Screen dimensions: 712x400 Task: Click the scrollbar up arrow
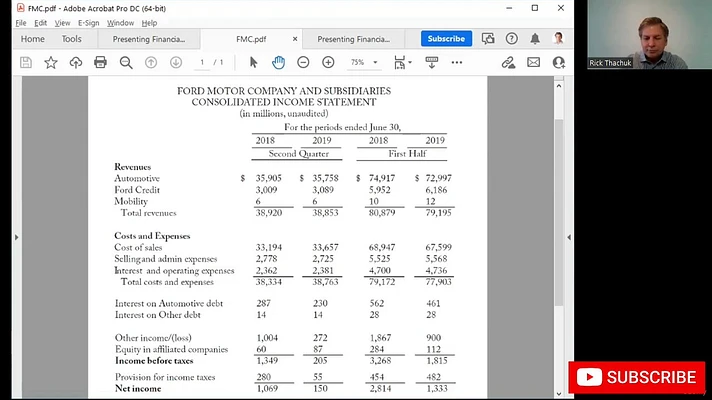(x=559, y=86)
